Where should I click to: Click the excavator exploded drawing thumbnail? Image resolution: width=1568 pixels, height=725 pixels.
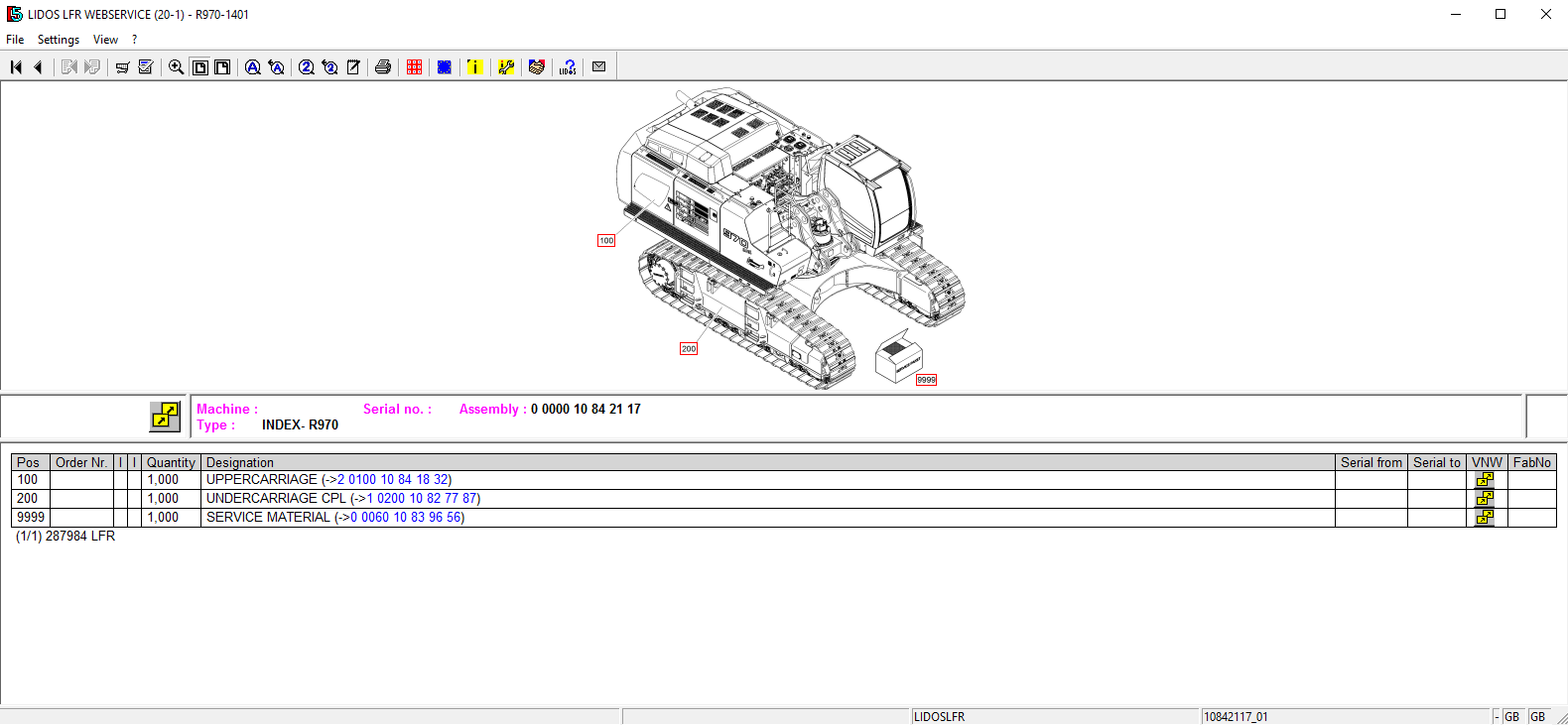[x=791, y=236]
